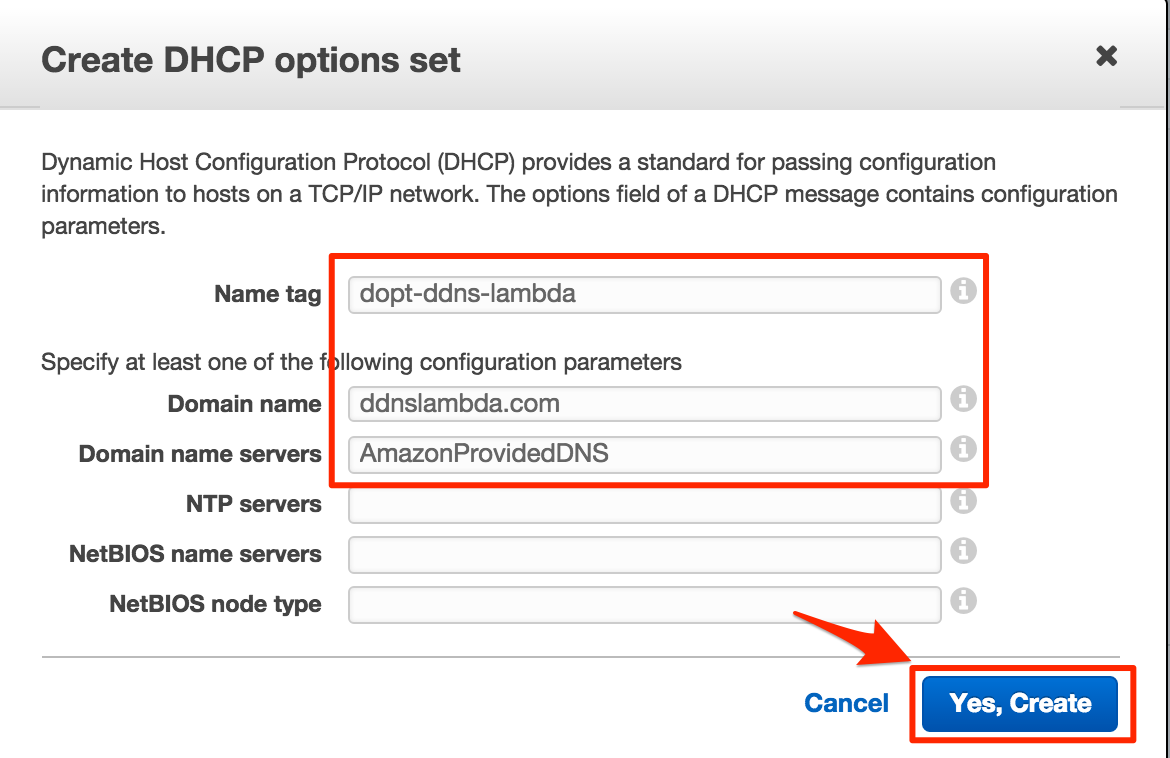
Task: Close the Create DHCP options set dialog
Action: pos(1107,56)
